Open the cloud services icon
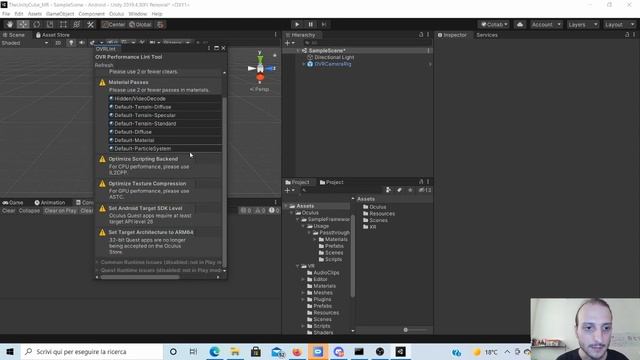The width and height of the screenshot is (640, 360). pyautogui.click(x=520, y=24)
